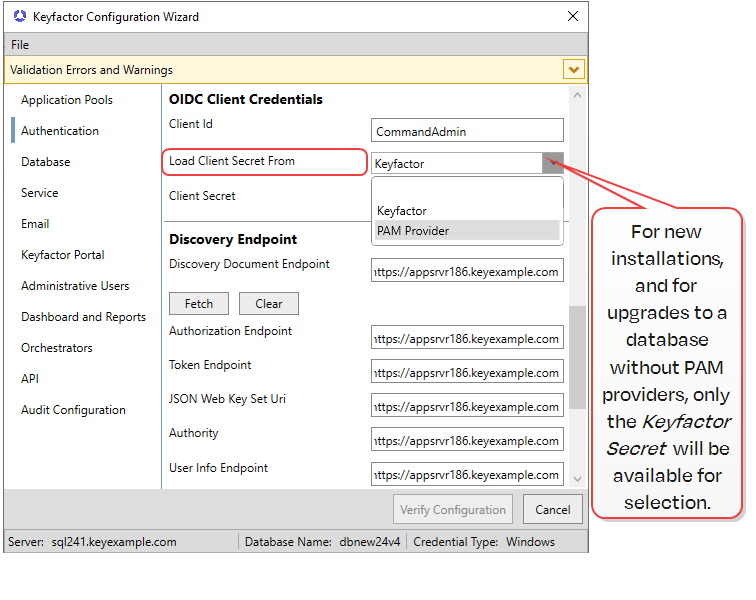Open the Audit Configuration section
This screenshot has width=756, height=600.
tap(73, 410)
